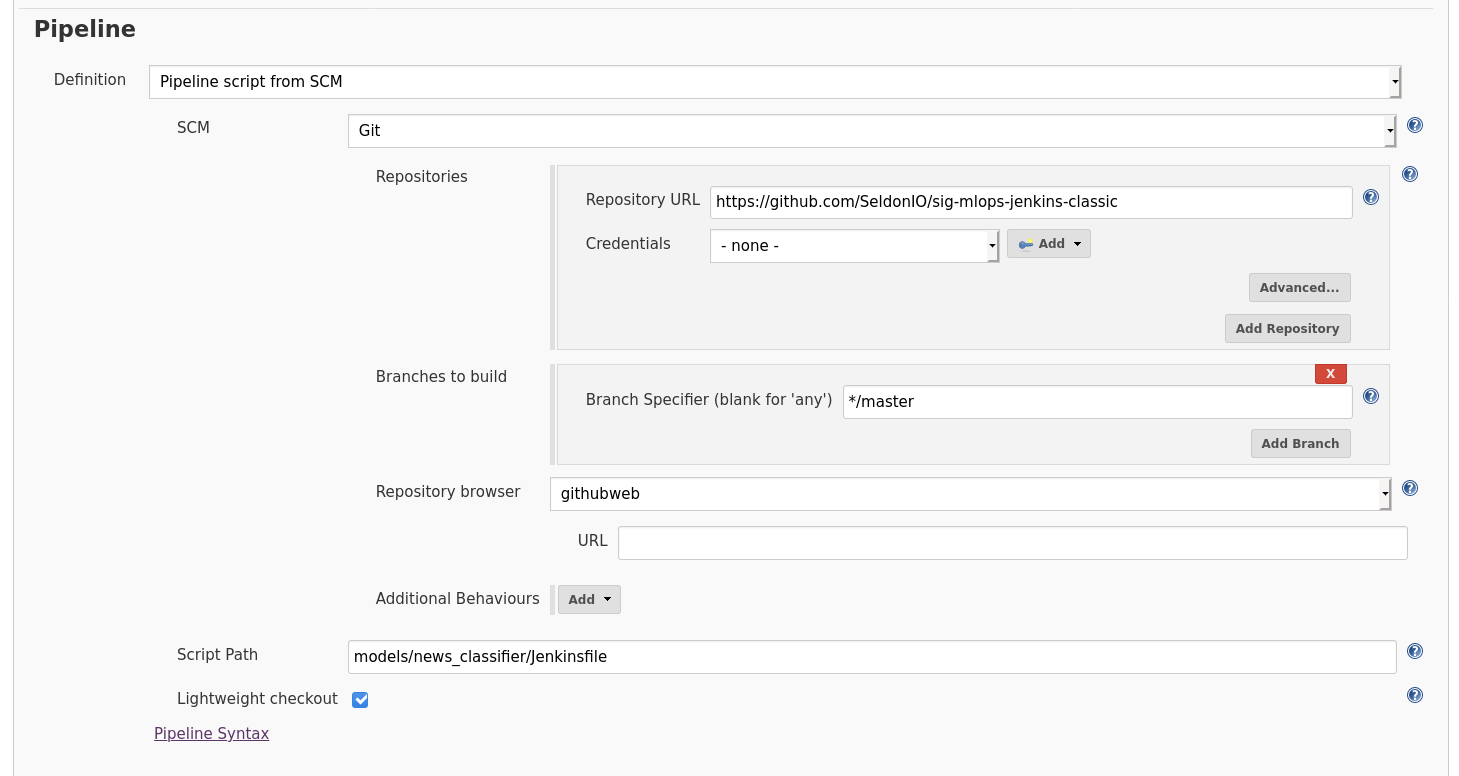
Task: Expand the SCM Git dropdown
Action: (870, 131)
